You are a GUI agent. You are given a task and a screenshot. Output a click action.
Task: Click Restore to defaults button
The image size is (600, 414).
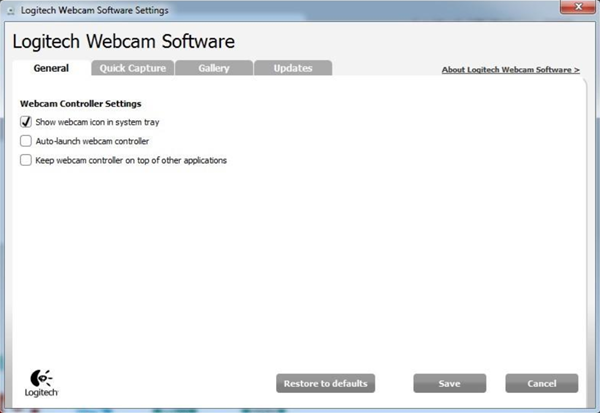(x=326, y=383)
